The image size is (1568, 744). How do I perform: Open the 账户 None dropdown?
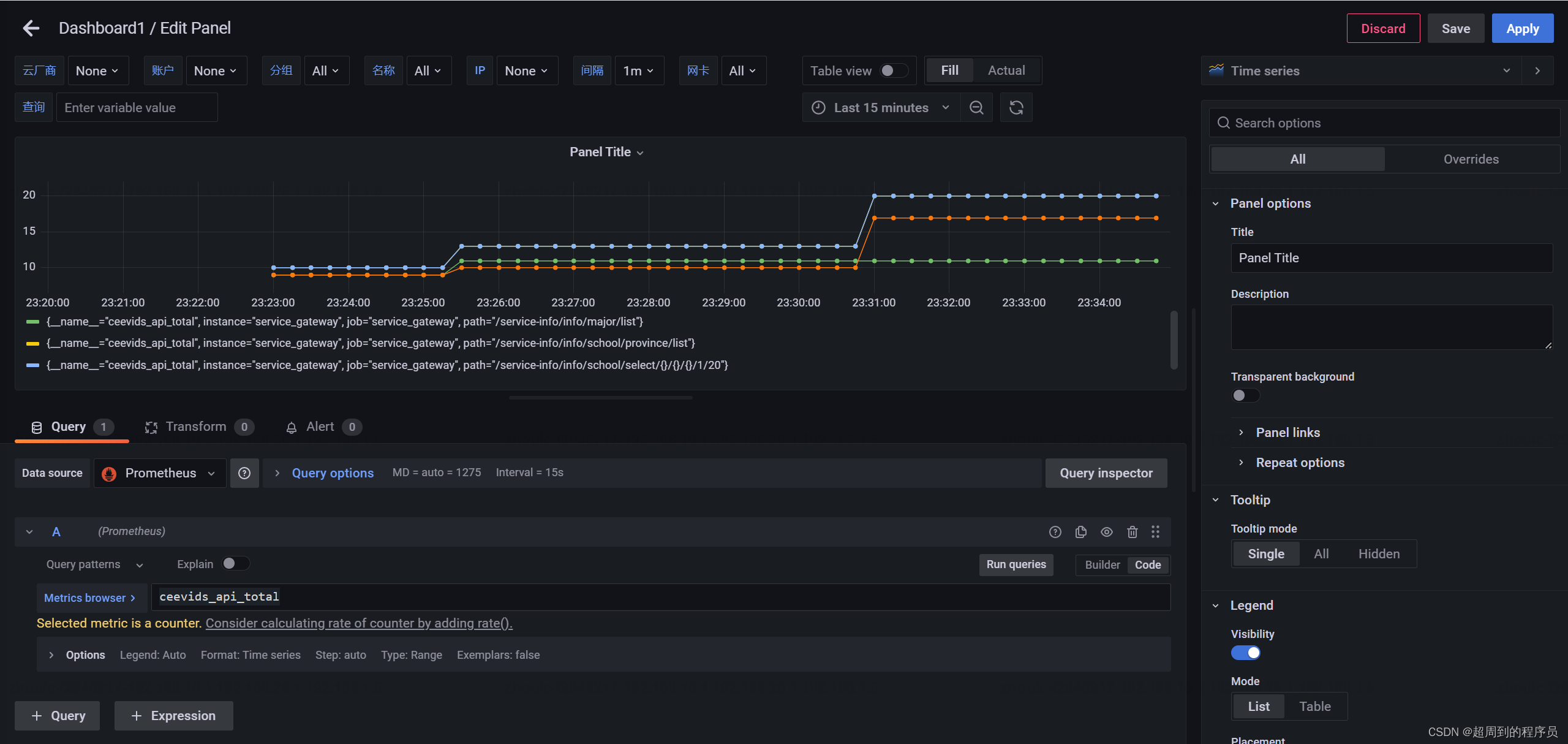tap(216, 71)
